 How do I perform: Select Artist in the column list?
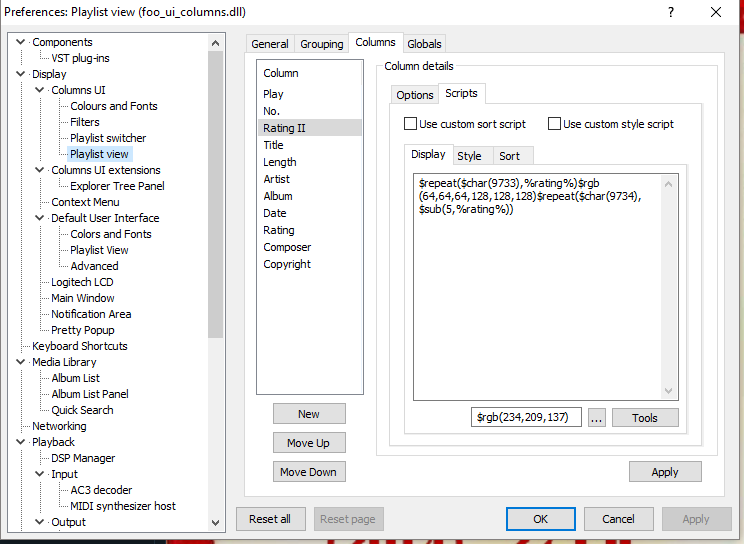(x=277, y=179)
